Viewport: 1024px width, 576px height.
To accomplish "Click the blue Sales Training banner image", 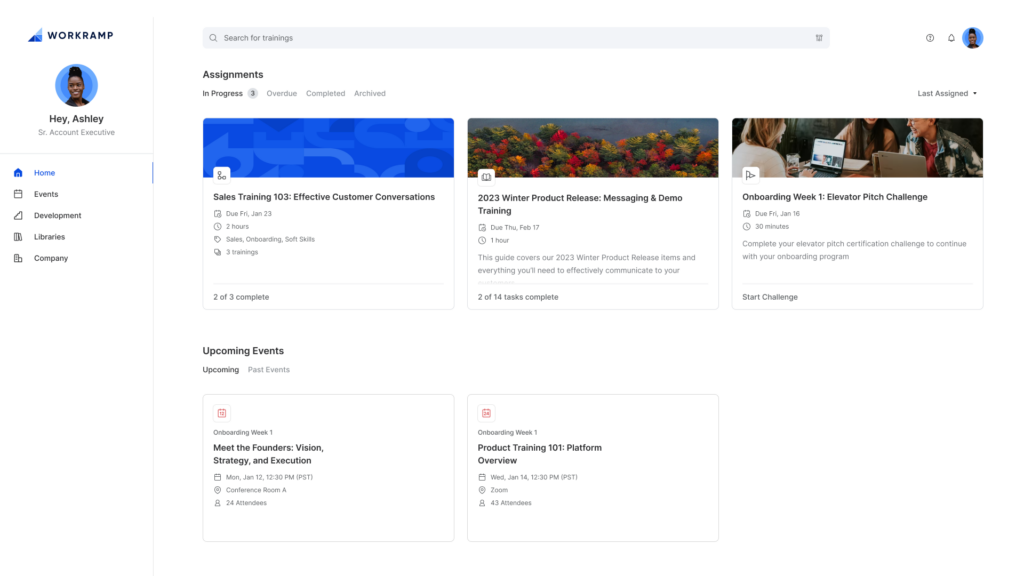I will pos(328,148).
